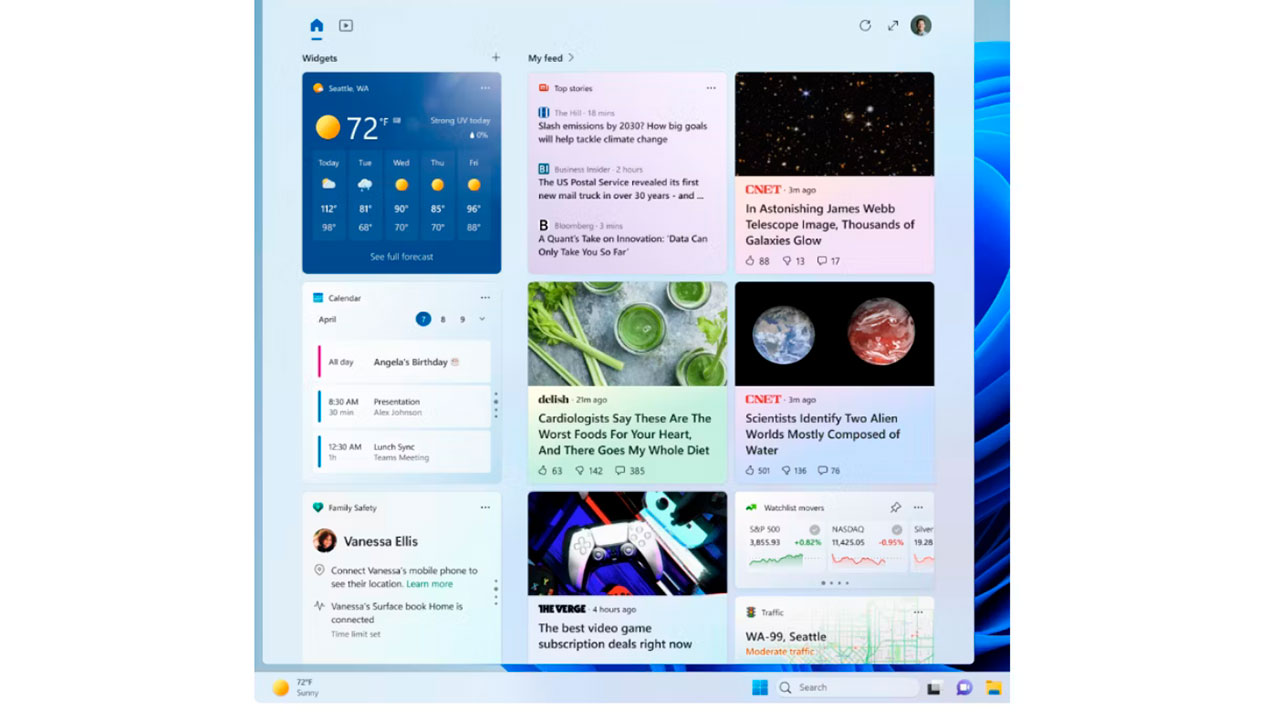Open Family Safety widget more options

click(x=485, y=508)
